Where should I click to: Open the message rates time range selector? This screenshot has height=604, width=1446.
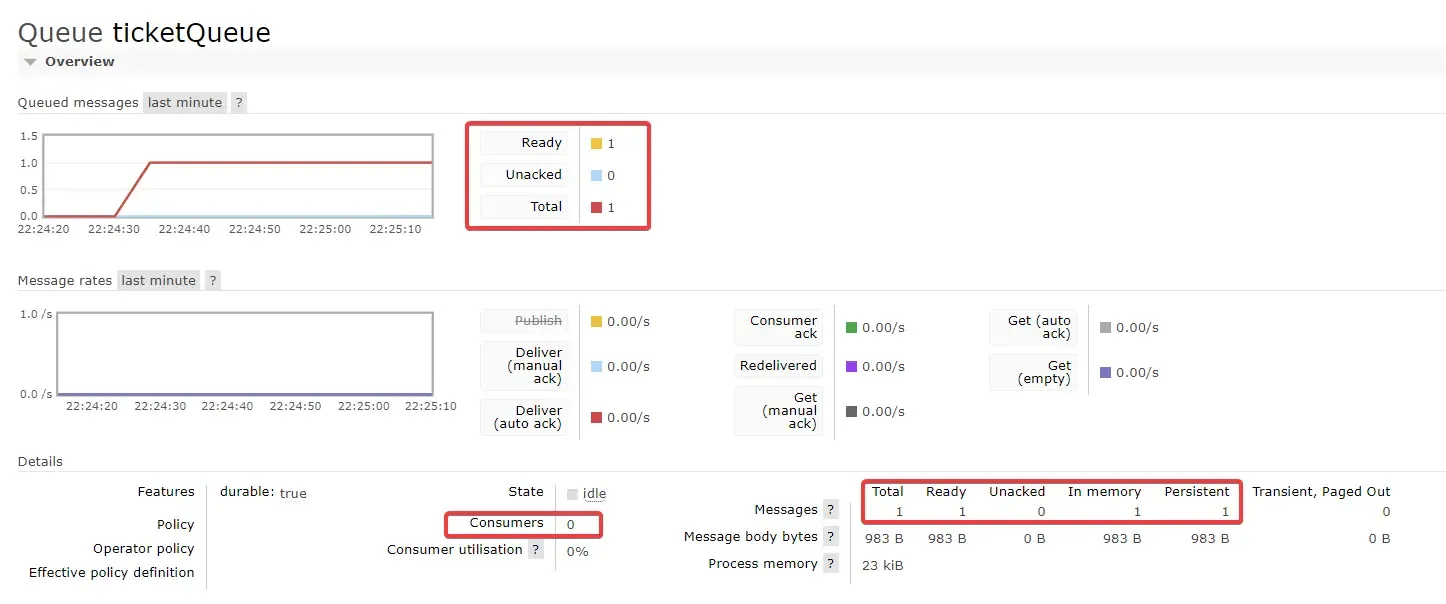[x=158, y=280]
